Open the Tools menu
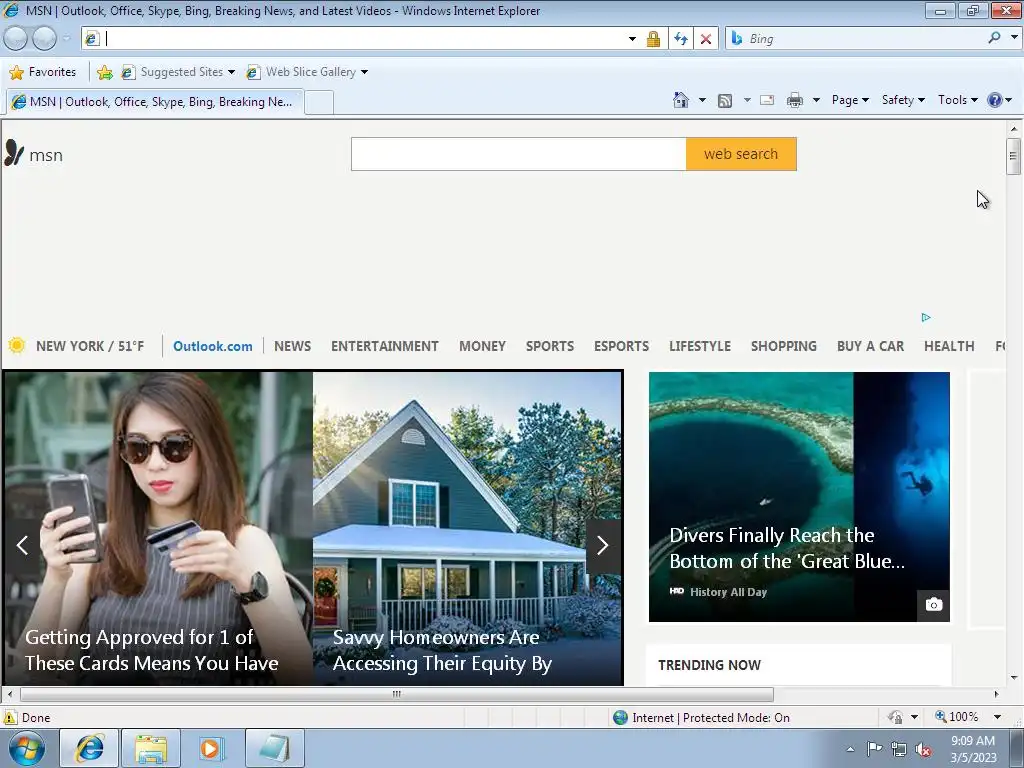 [957, 100]
